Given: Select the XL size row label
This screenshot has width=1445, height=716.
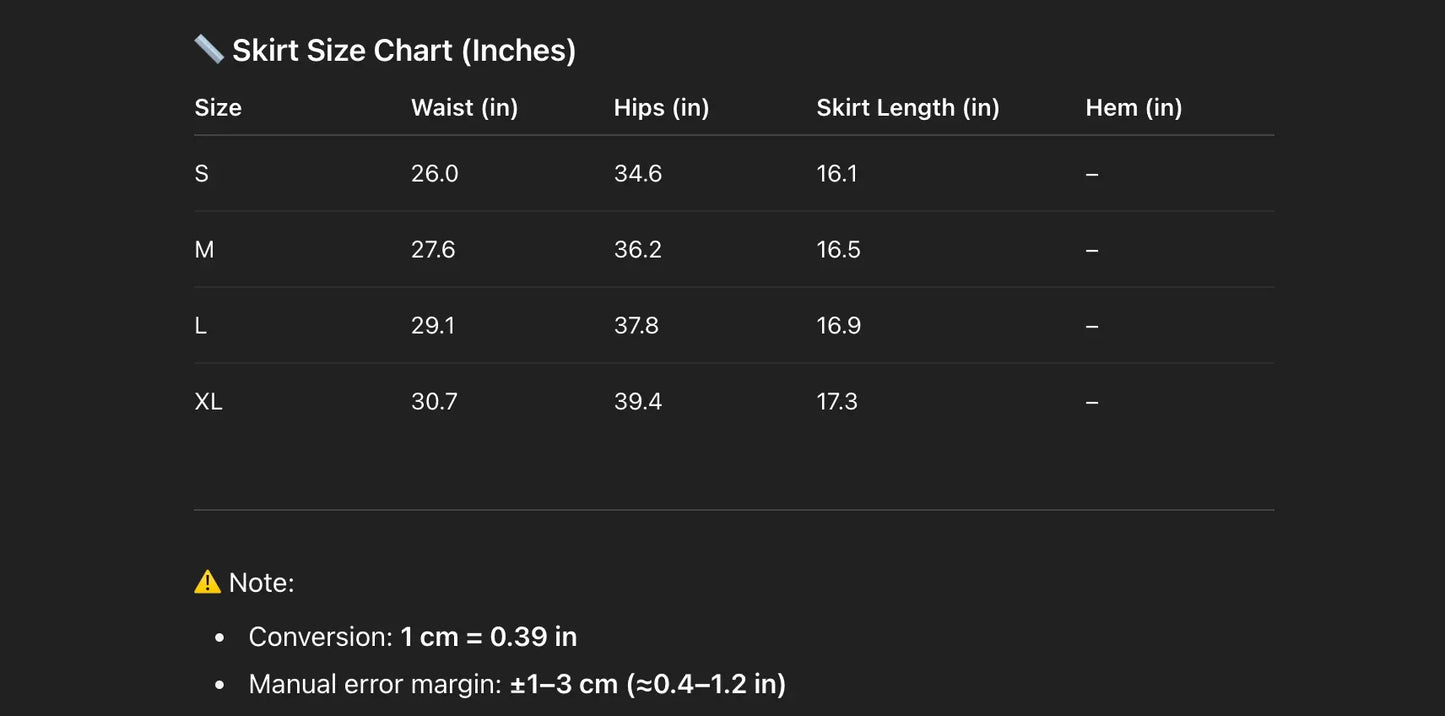Looking at the screenshot, I should (208, 402).
